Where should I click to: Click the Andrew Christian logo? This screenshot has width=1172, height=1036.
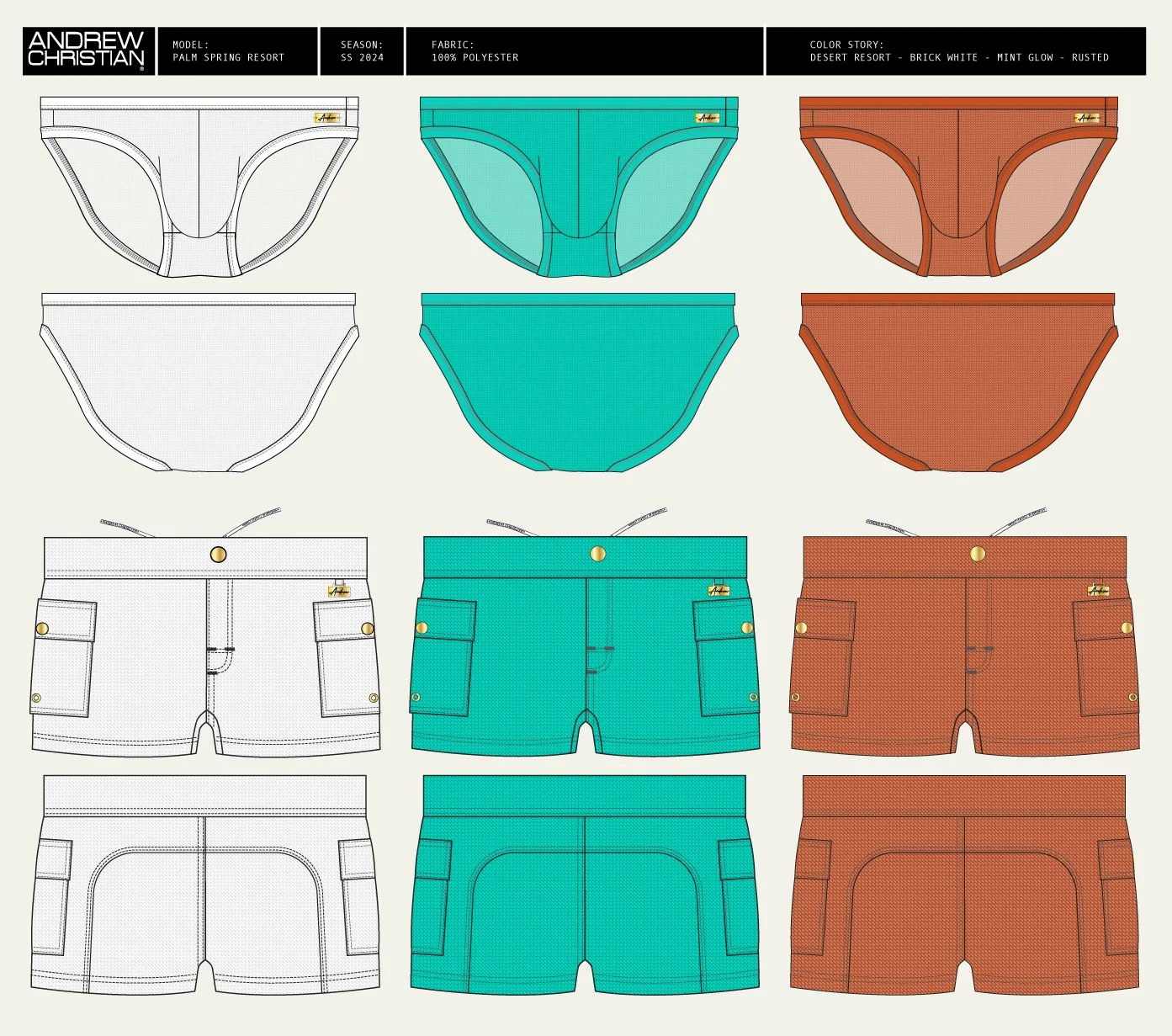point(87,50)
